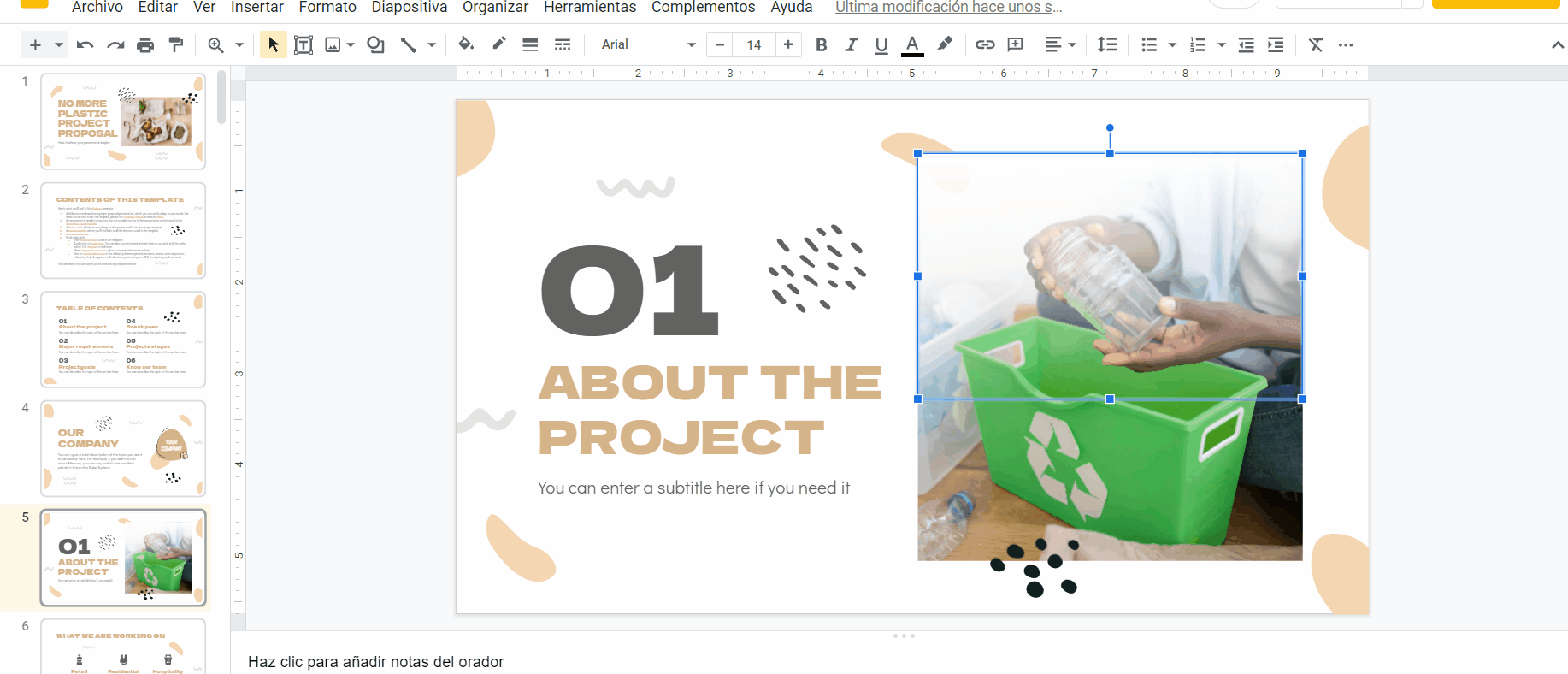Open line spacing options
Screen dimensions: 1568x674
coord(1107,44)
